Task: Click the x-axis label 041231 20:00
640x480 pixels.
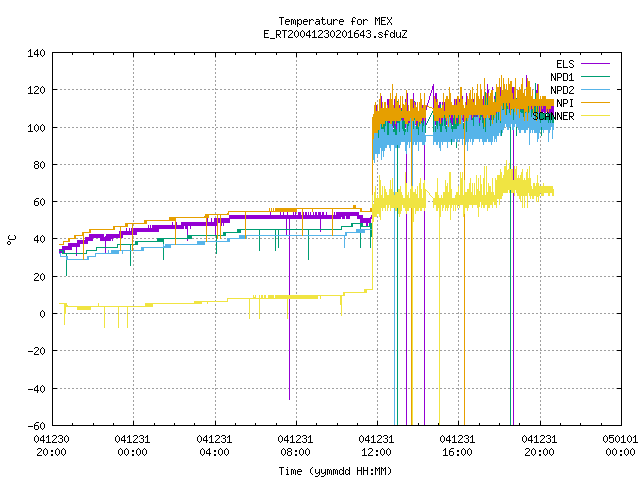Action: coord(539,446)
